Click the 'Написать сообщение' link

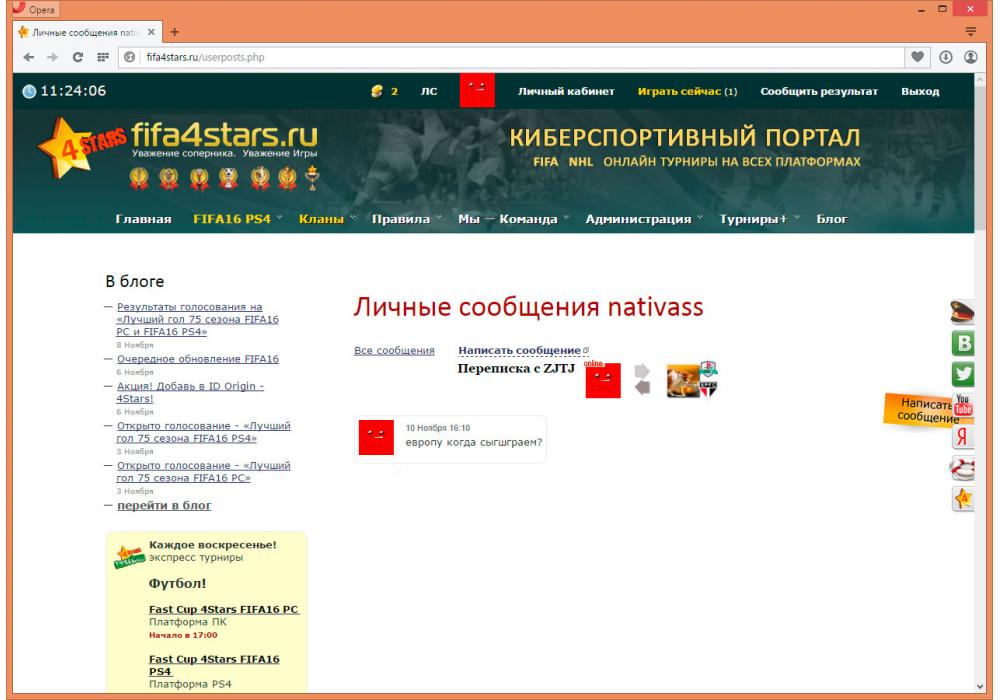(519, 350)
